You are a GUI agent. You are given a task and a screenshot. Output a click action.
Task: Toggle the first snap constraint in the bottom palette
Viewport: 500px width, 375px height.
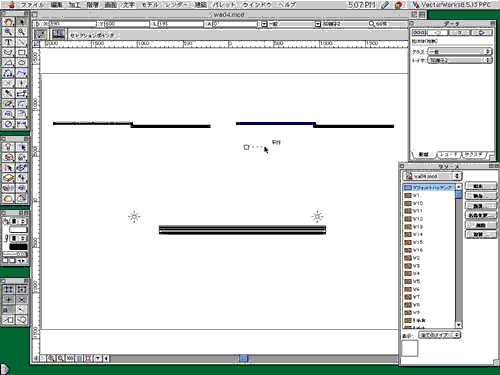(8, 289)
